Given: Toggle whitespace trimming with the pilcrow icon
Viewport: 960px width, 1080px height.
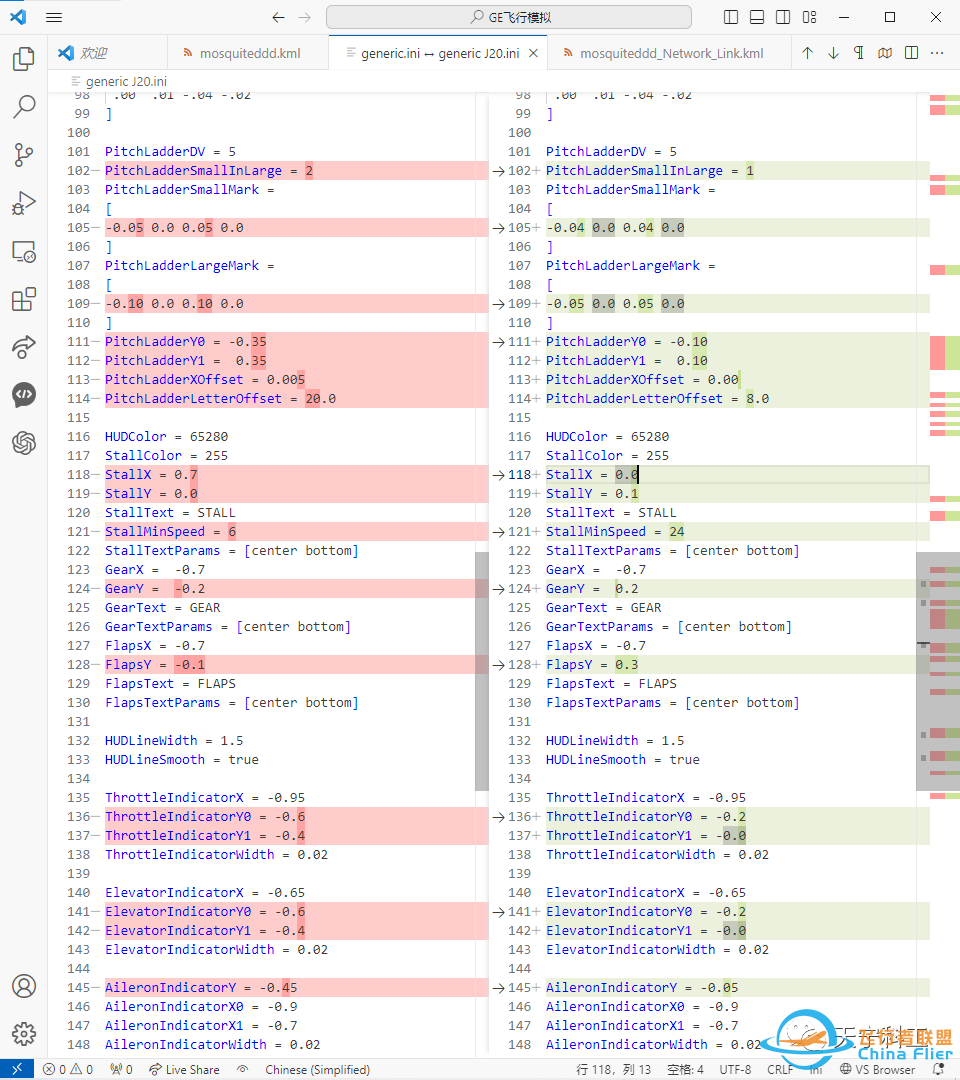Looking at the screenshot, I should pyautogui.click(x=859, y=53).
